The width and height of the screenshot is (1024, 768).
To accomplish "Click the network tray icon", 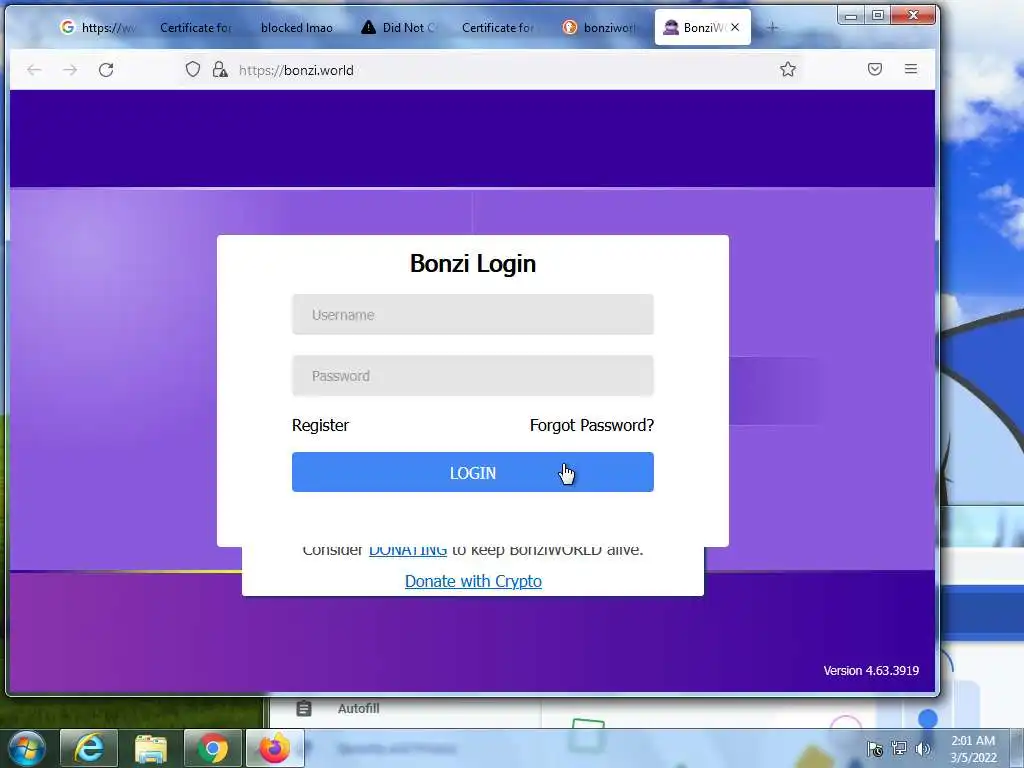I will coord(899,748).
